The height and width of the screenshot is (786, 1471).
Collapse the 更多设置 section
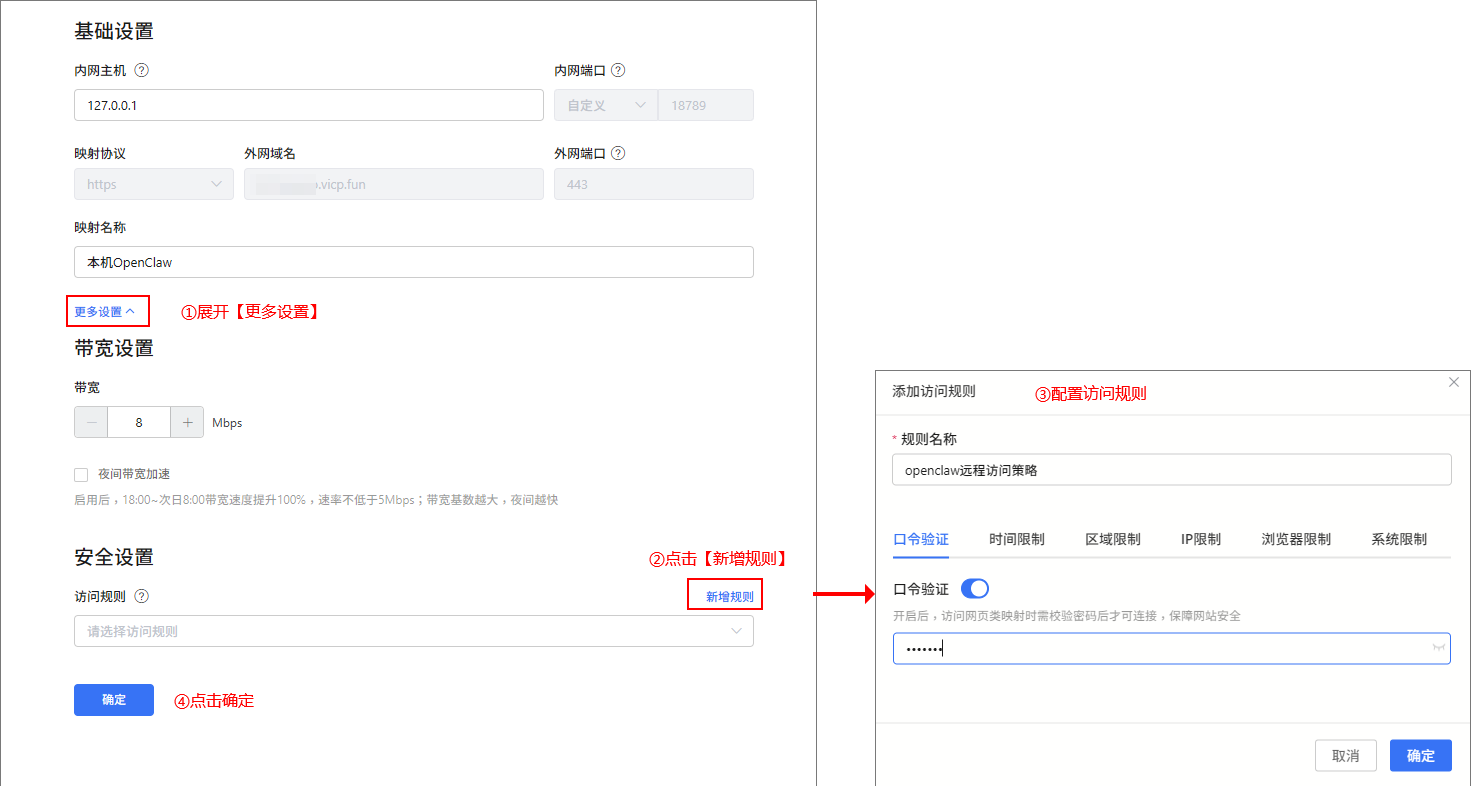click(107, 311)
